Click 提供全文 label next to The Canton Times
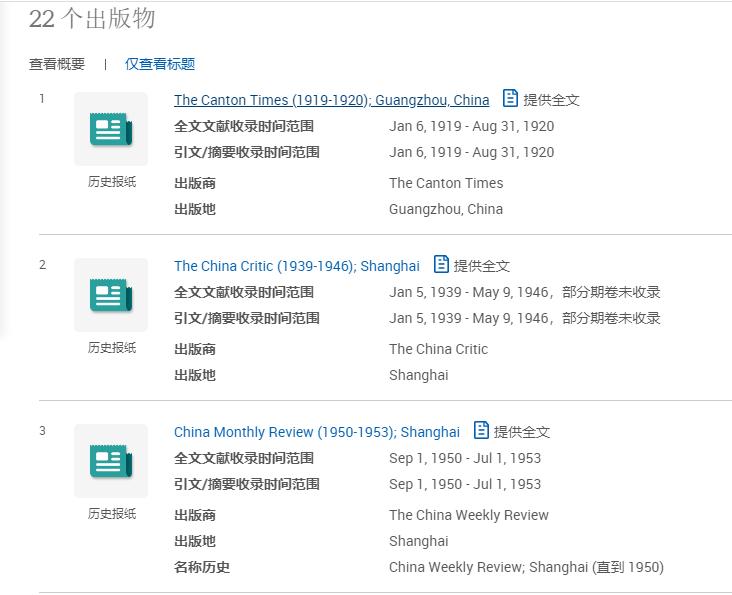The width and height of the screenshot is (732, 595). point(551,100)
